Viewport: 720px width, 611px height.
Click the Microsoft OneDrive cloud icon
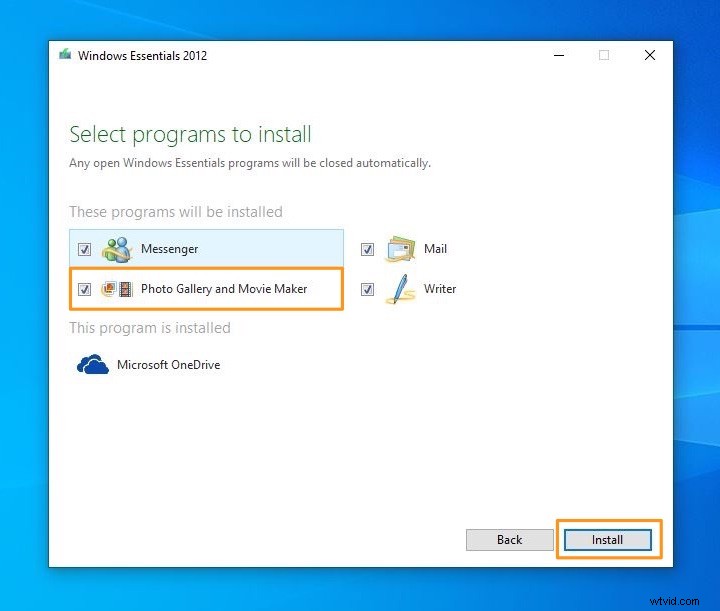[x=92, y=365]
